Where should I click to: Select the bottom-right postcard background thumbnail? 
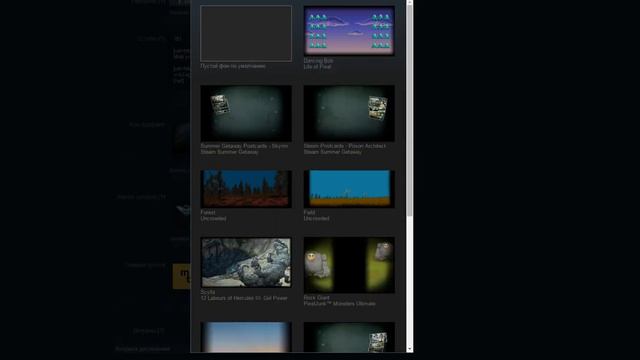[349, 337]
